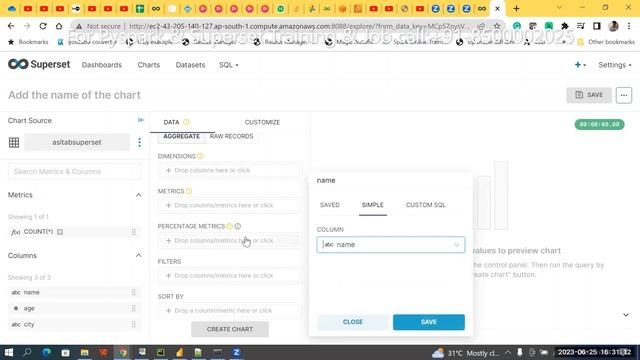Open File Explorer from the taskbar
Screen dimensions: 640x360
click(84, 352)
